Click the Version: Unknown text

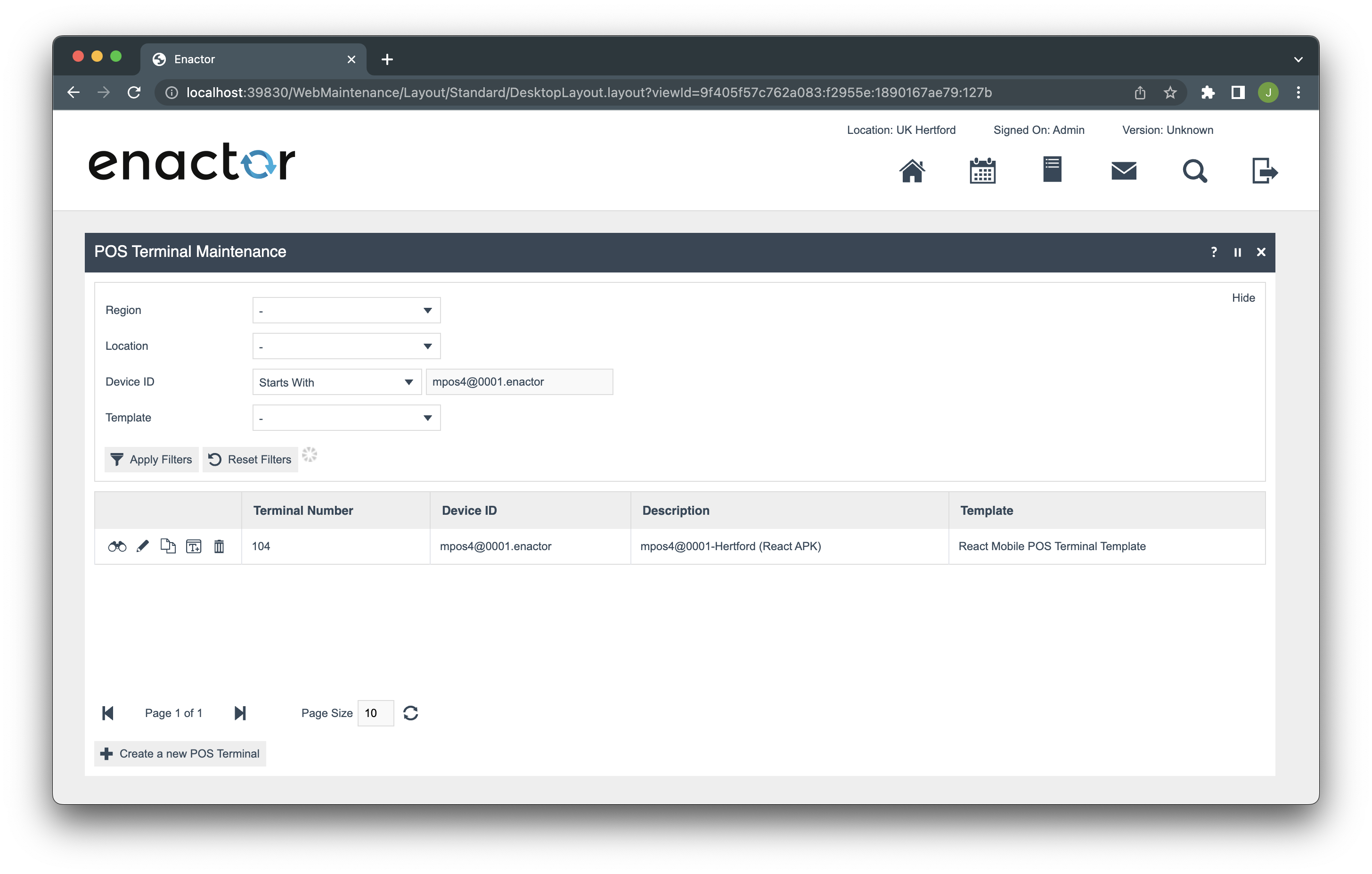(x=1168, y=130)
